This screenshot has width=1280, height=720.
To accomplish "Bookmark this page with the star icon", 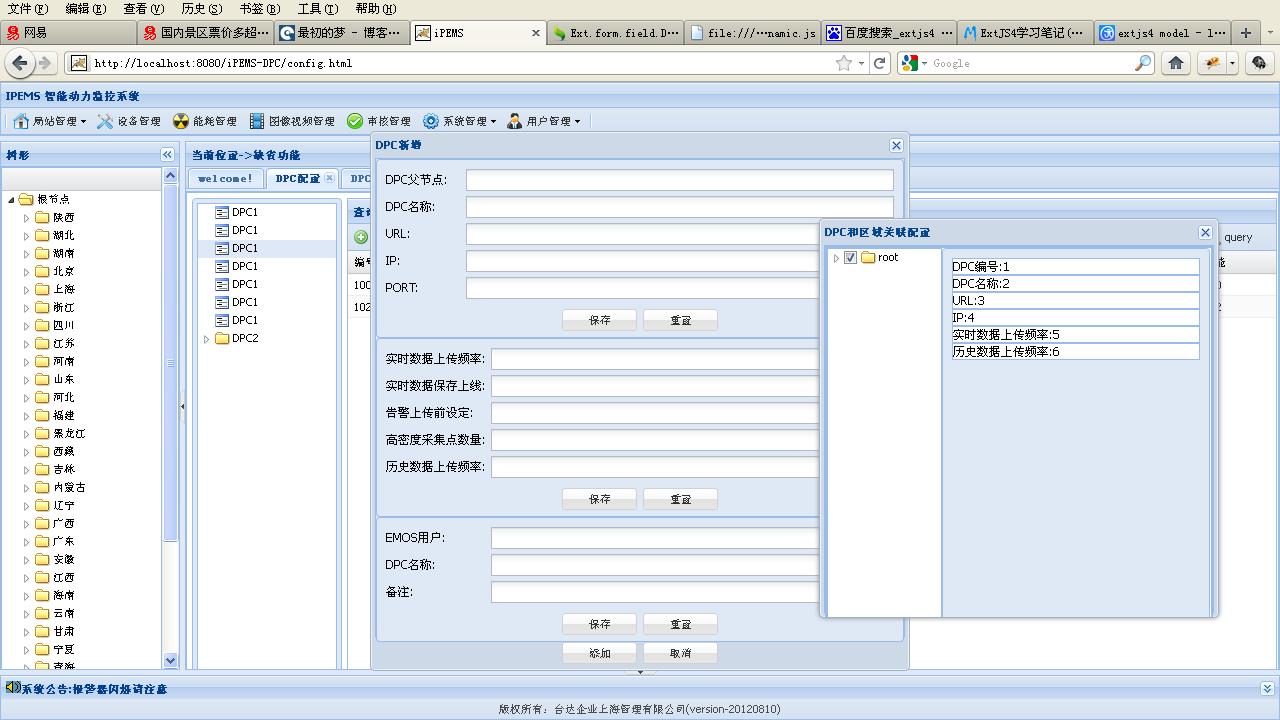I will tap(844, 63).
